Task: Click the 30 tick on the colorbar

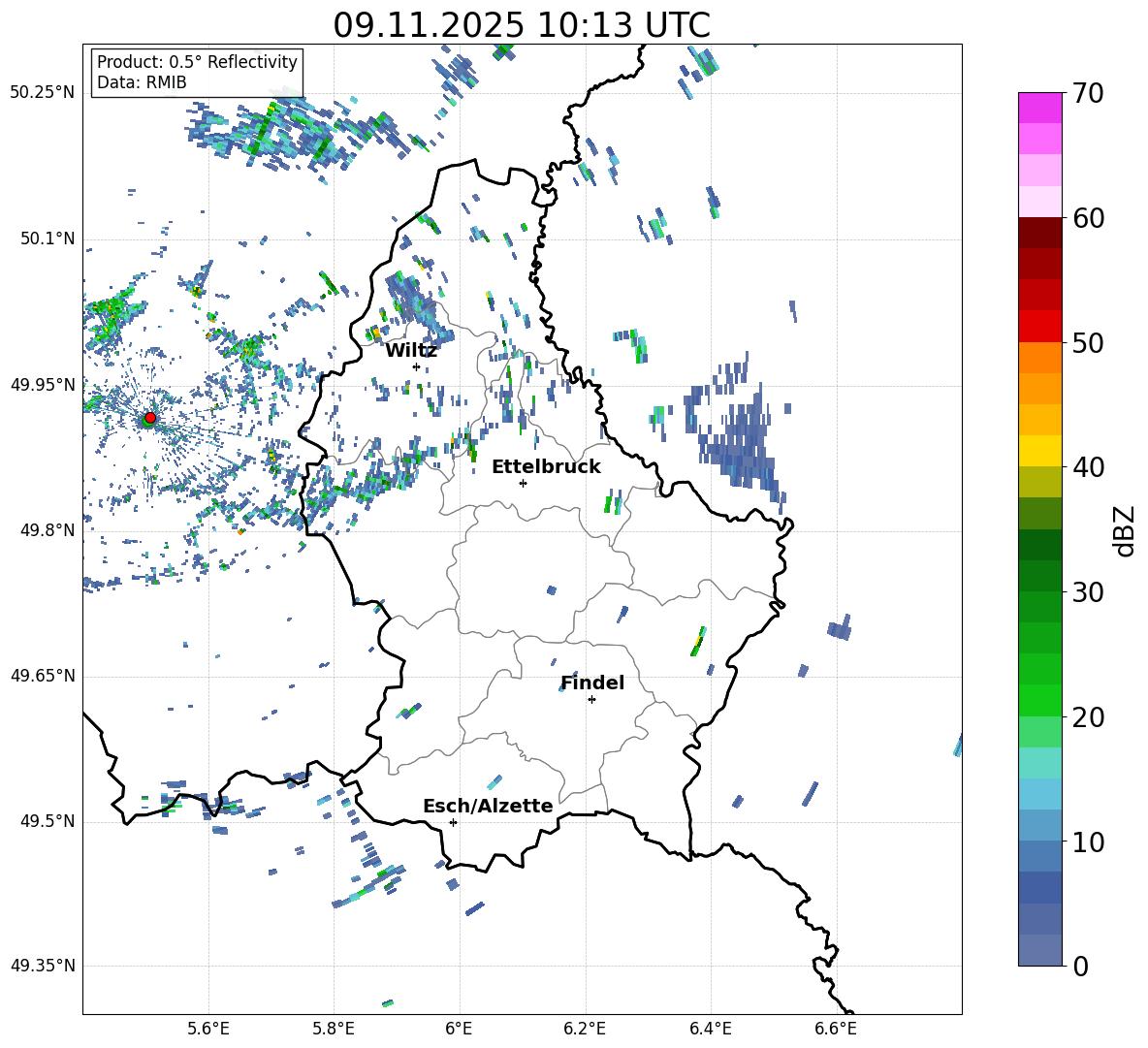Action: (x=1088, y=592)
